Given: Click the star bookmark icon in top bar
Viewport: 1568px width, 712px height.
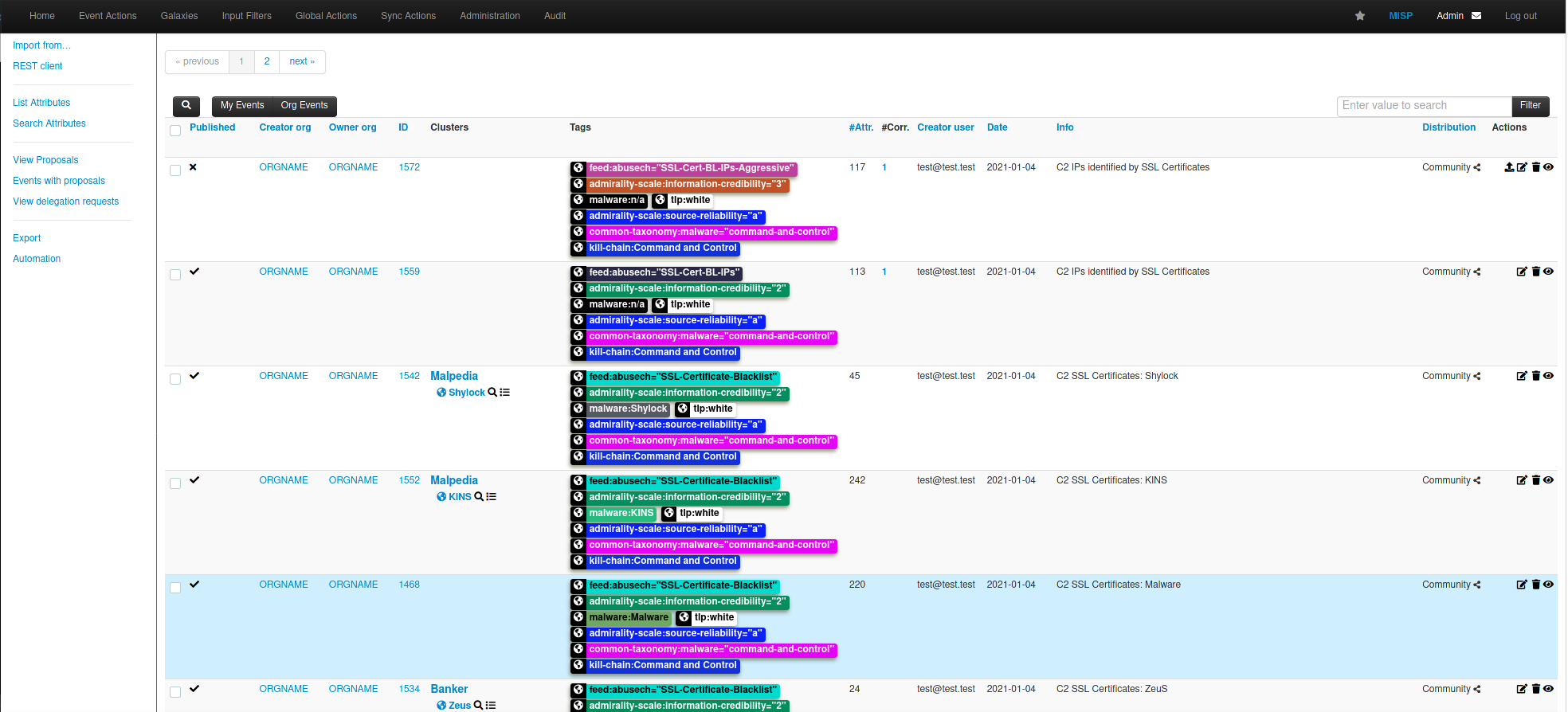Looking at the screenshot, I should click(x=1360, y=16).
